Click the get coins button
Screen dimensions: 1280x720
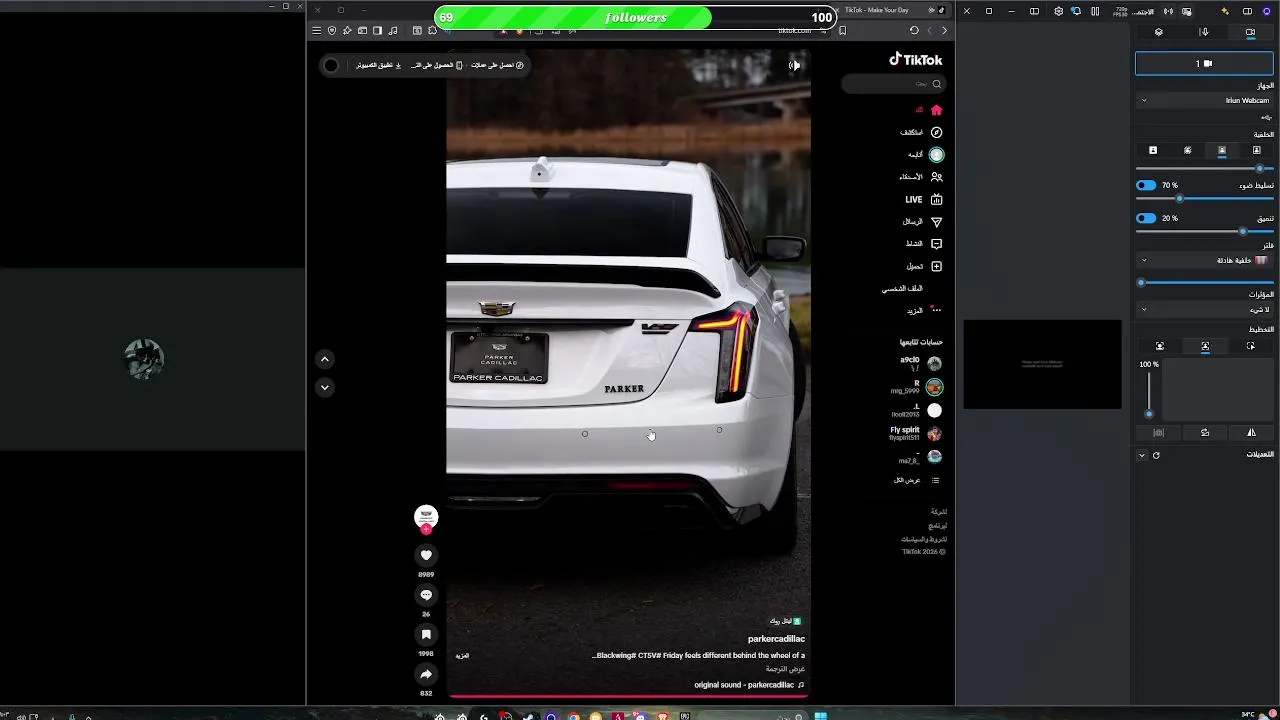[x=498, y=65]
